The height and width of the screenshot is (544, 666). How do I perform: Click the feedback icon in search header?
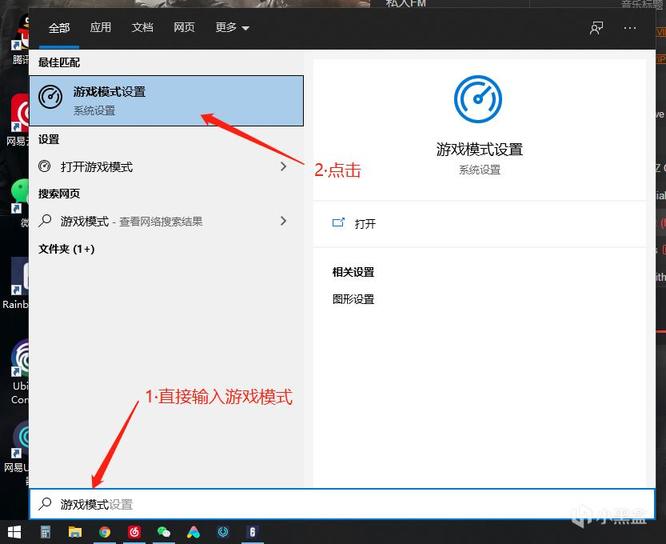click(x=596, y=28)
